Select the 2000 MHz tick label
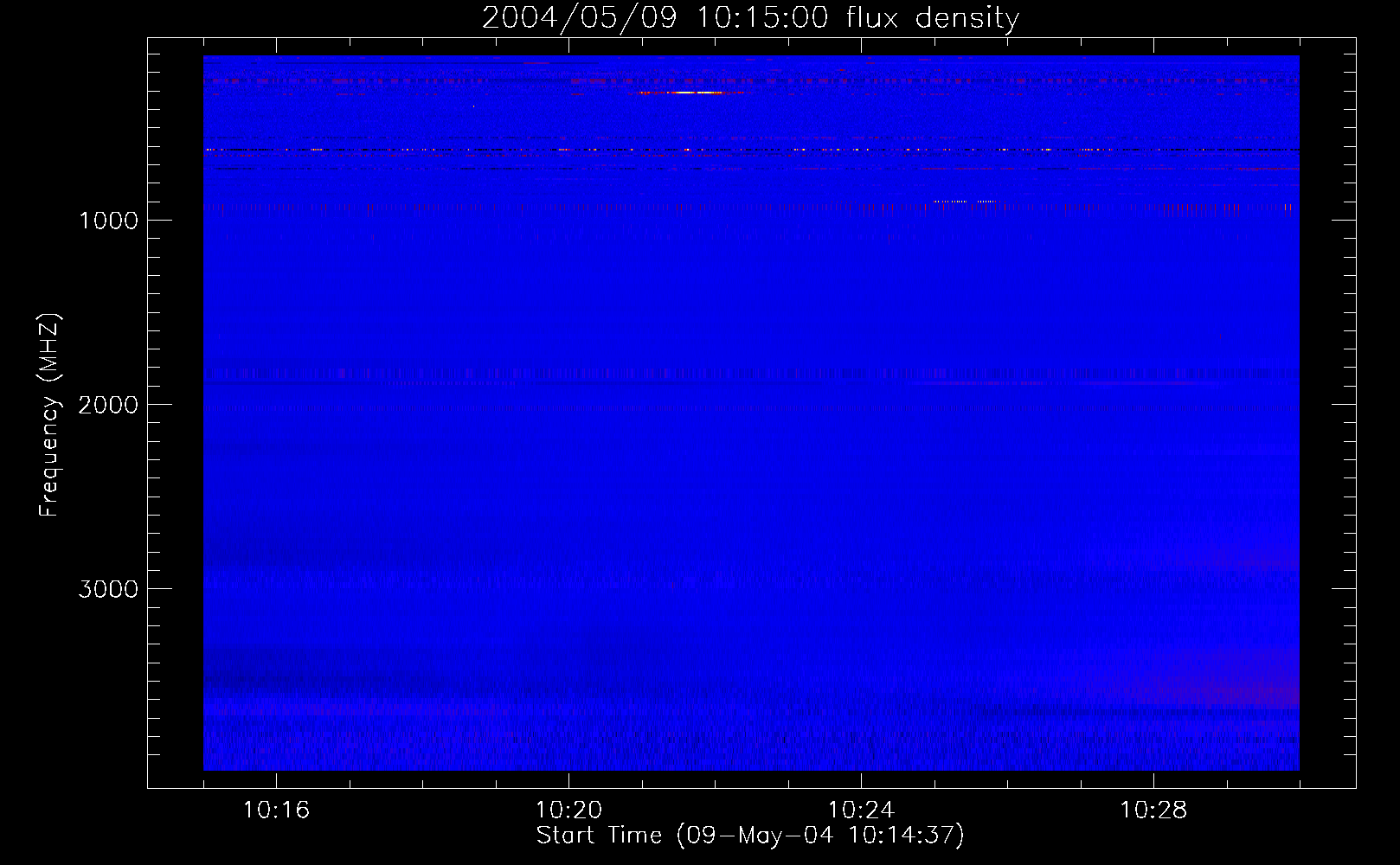This screenshot has height=865, width=1400. pyautogui.click(x=108, y=405)
